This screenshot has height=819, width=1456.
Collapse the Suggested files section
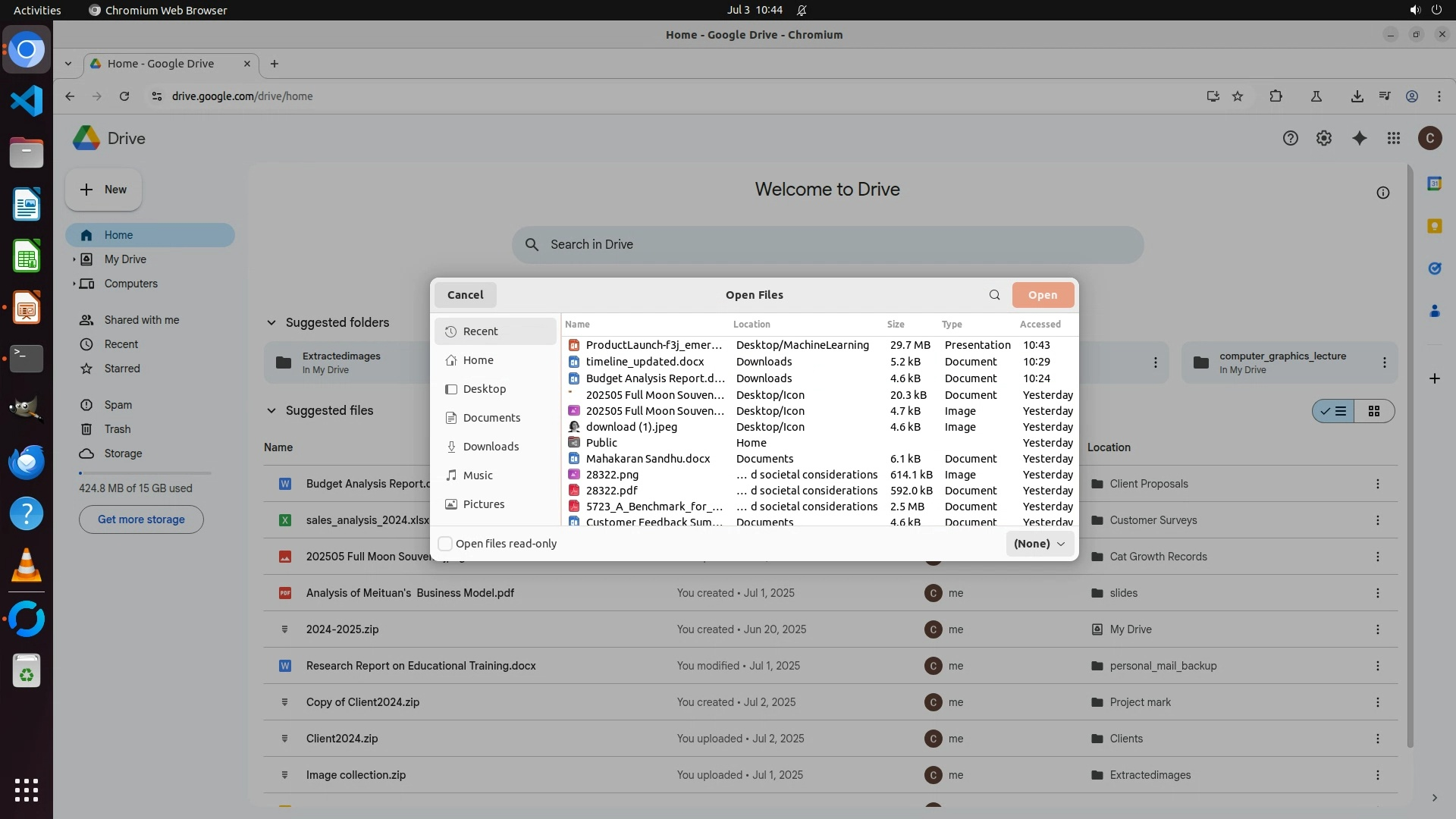point(271,411)
